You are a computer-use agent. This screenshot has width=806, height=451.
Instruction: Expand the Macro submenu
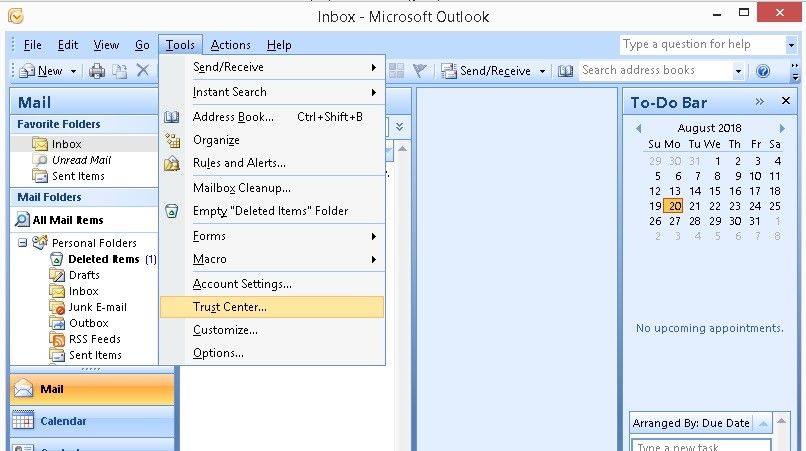coord(374,259)
